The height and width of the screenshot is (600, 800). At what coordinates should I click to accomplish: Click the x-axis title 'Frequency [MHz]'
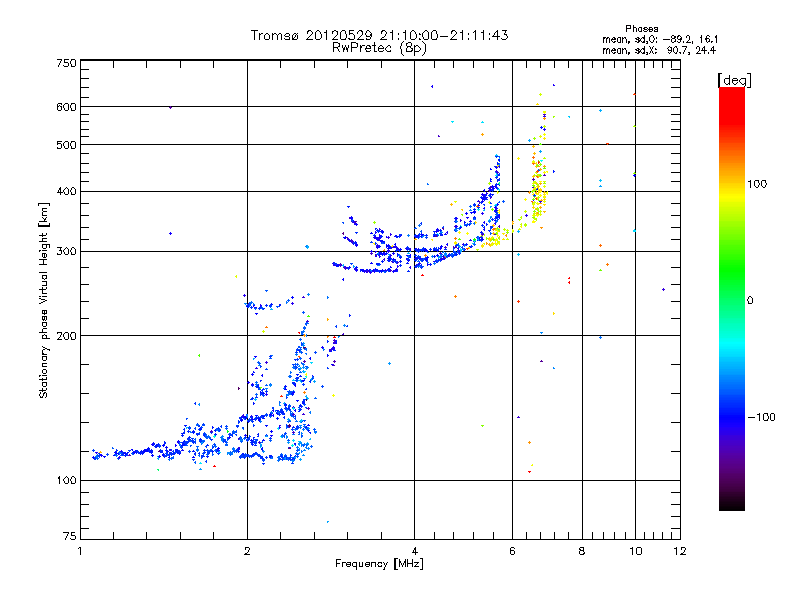[379, 564]
